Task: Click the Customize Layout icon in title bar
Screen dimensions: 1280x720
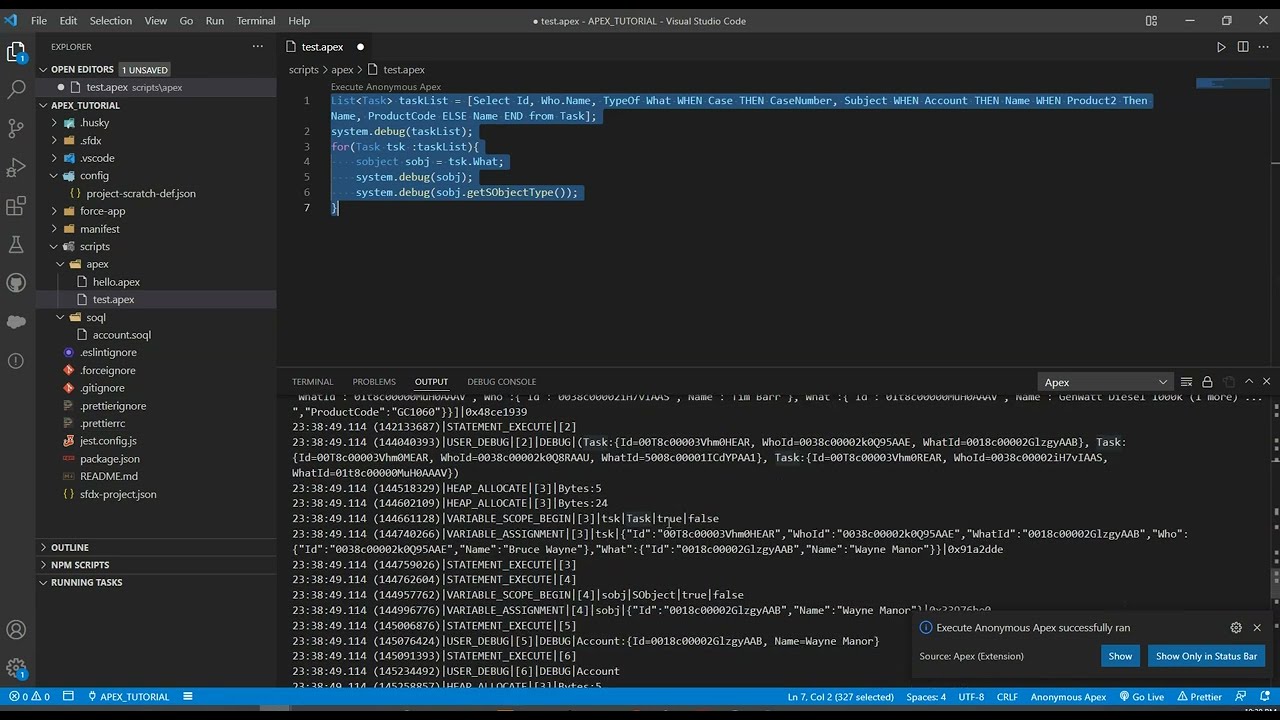Action: [x=1151, y=20]
